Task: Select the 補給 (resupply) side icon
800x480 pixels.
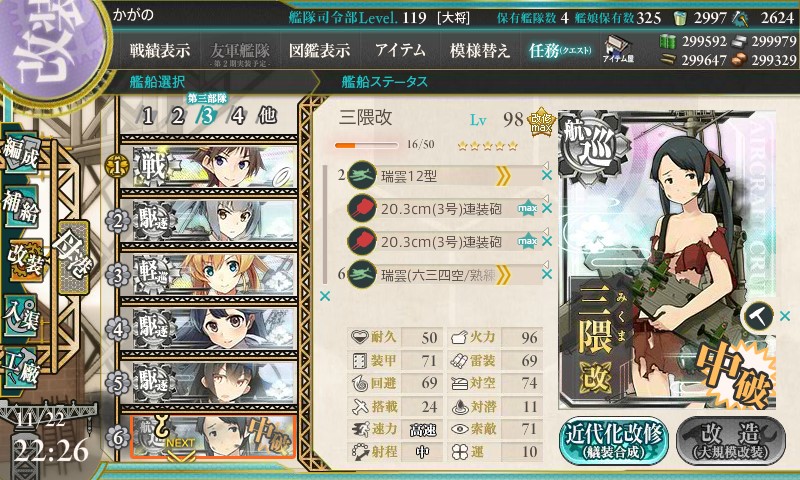Action: (x=20, y=207)
